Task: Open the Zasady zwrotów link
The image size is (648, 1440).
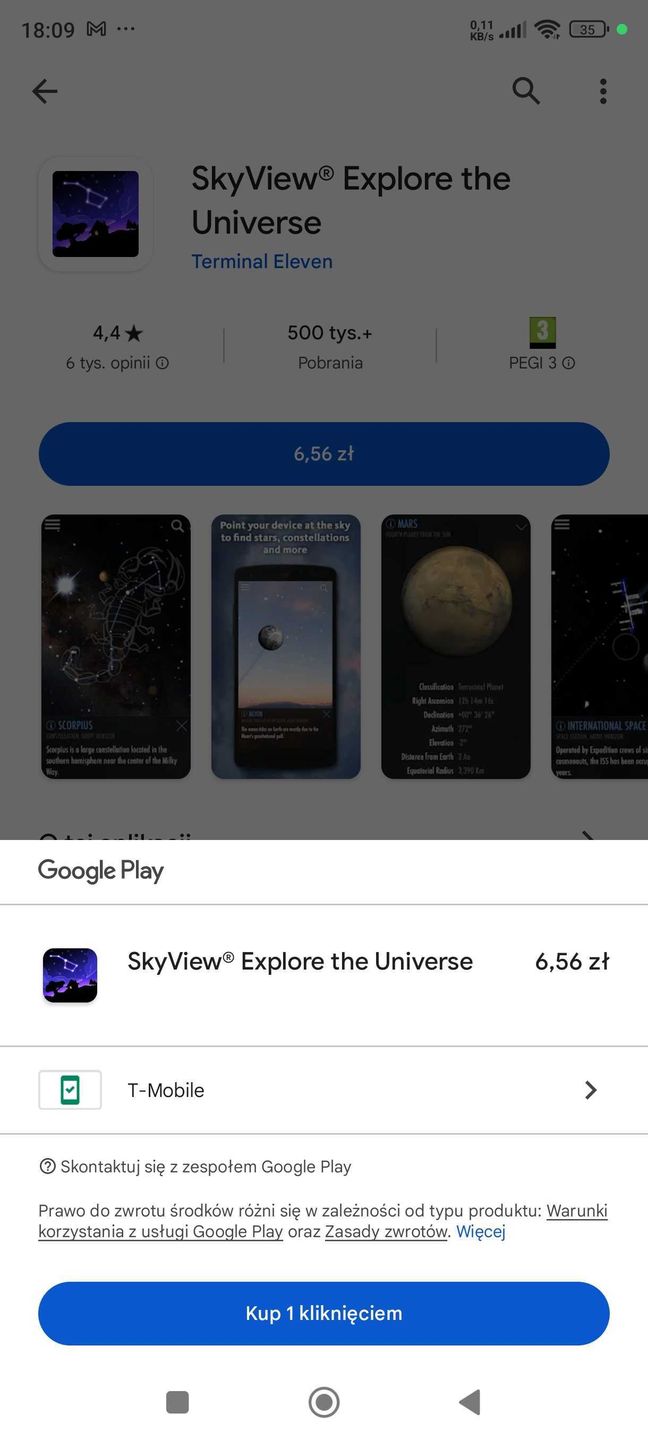Action: pos(387,1232)
